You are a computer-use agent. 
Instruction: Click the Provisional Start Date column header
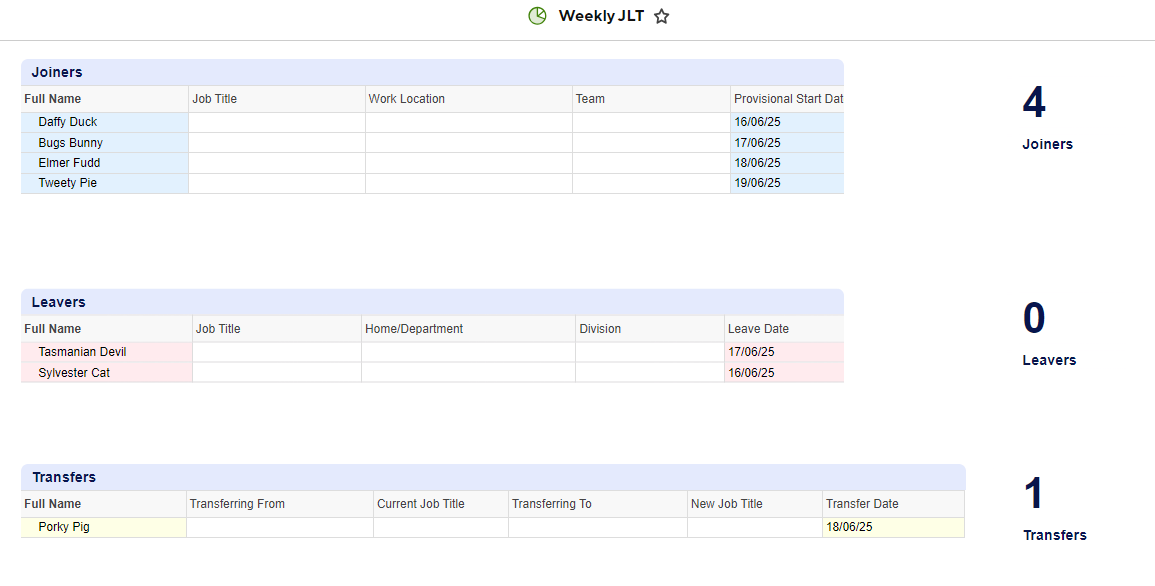click(787, 99)
